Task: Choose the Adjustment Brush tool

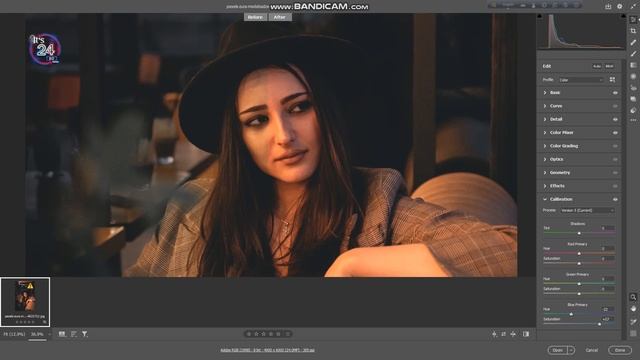Action: (633, 54)
